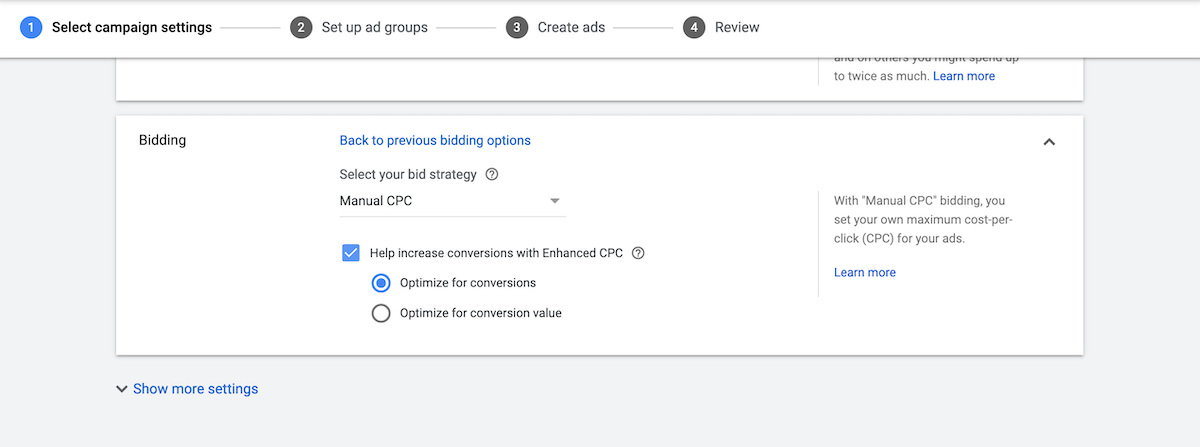Select Optimize for conversion value option
The height and width of the screenshot is (447, 1200).
[x=381, y=313]
